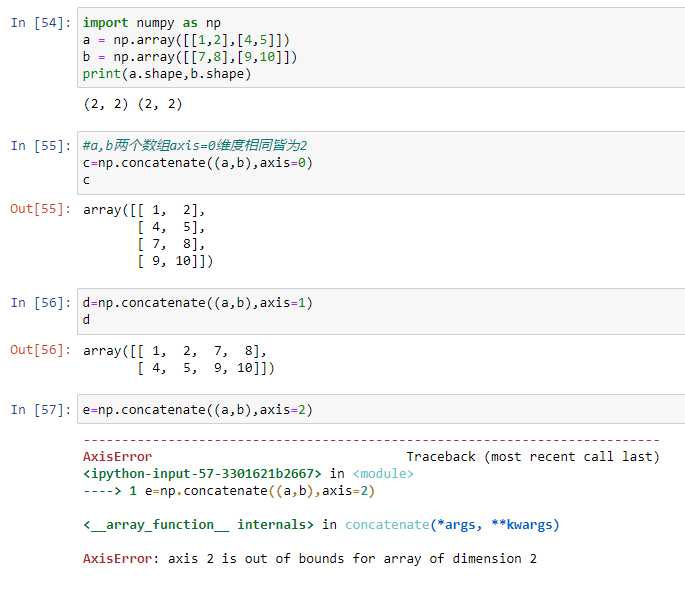
Task: Click the Chinese comment line about axis=0
Action: [x=195, y=145]
